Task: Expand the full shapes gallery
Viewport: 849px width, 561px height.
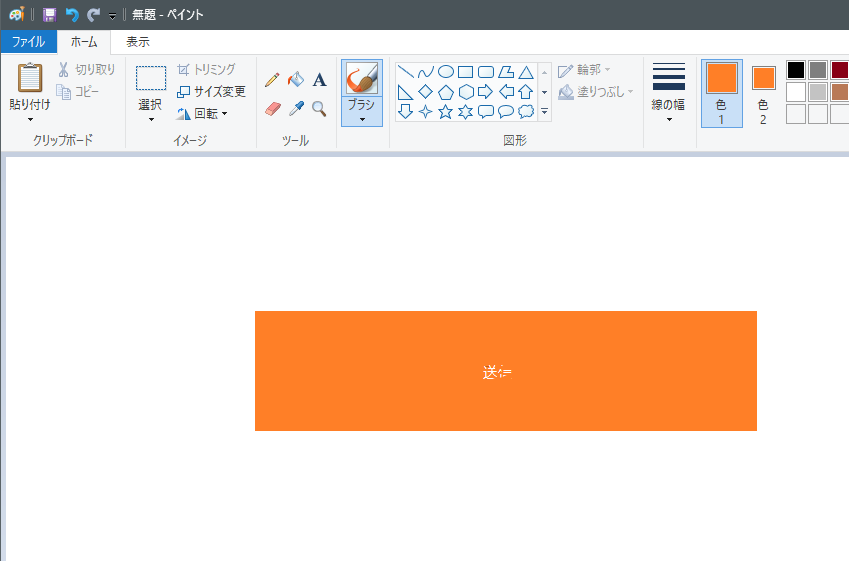Action: pyautogui.click(x=545, y=112)
